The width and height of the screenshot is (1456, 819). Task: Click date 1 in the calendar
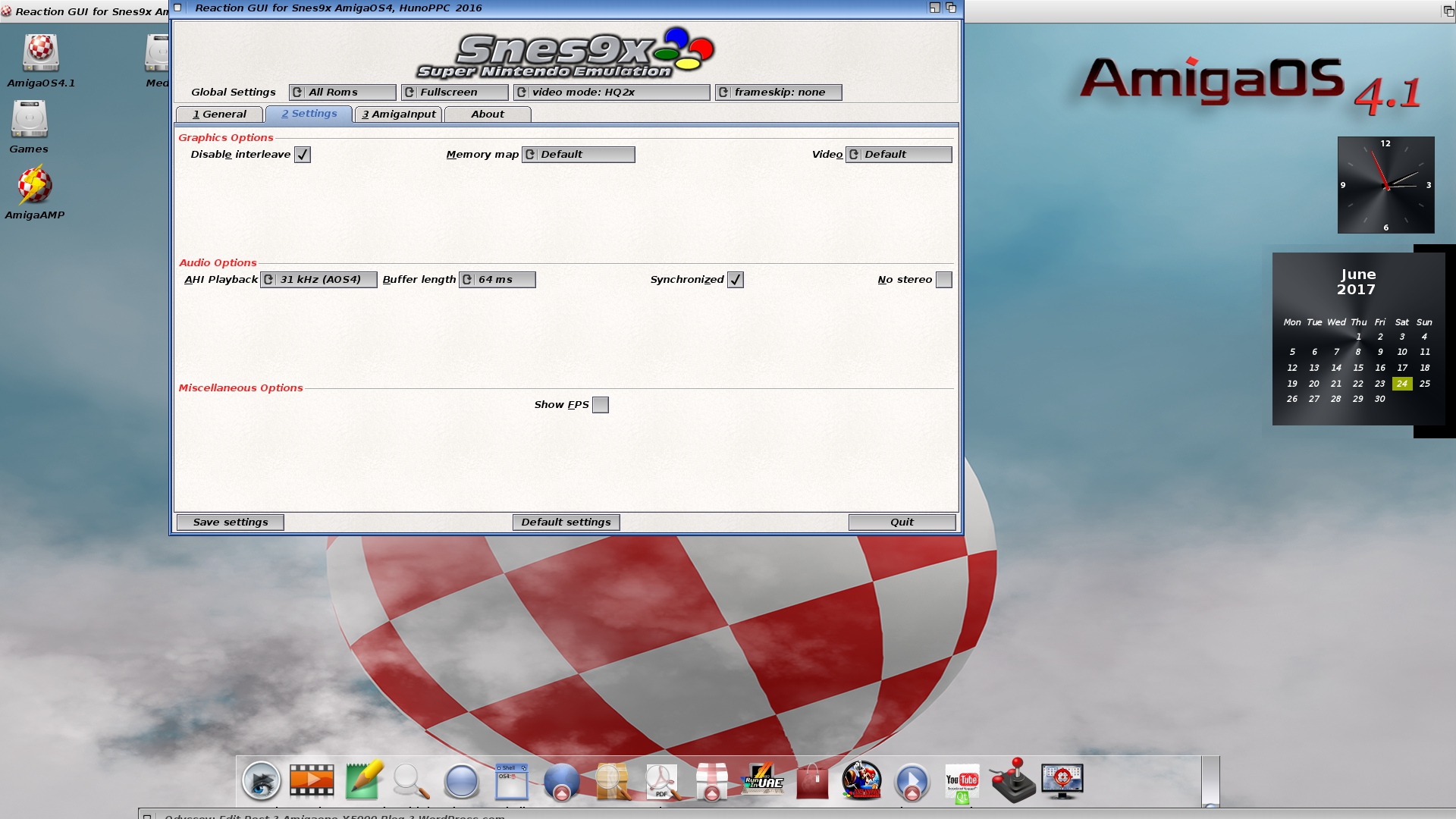(x=1358, y=337)
